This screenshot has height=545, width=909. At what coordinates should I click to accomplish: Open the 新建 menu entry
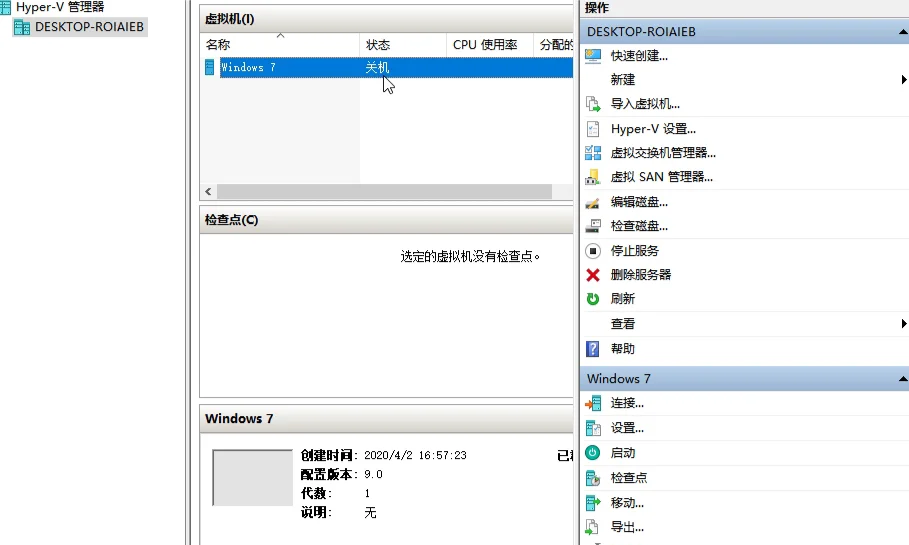623,79
